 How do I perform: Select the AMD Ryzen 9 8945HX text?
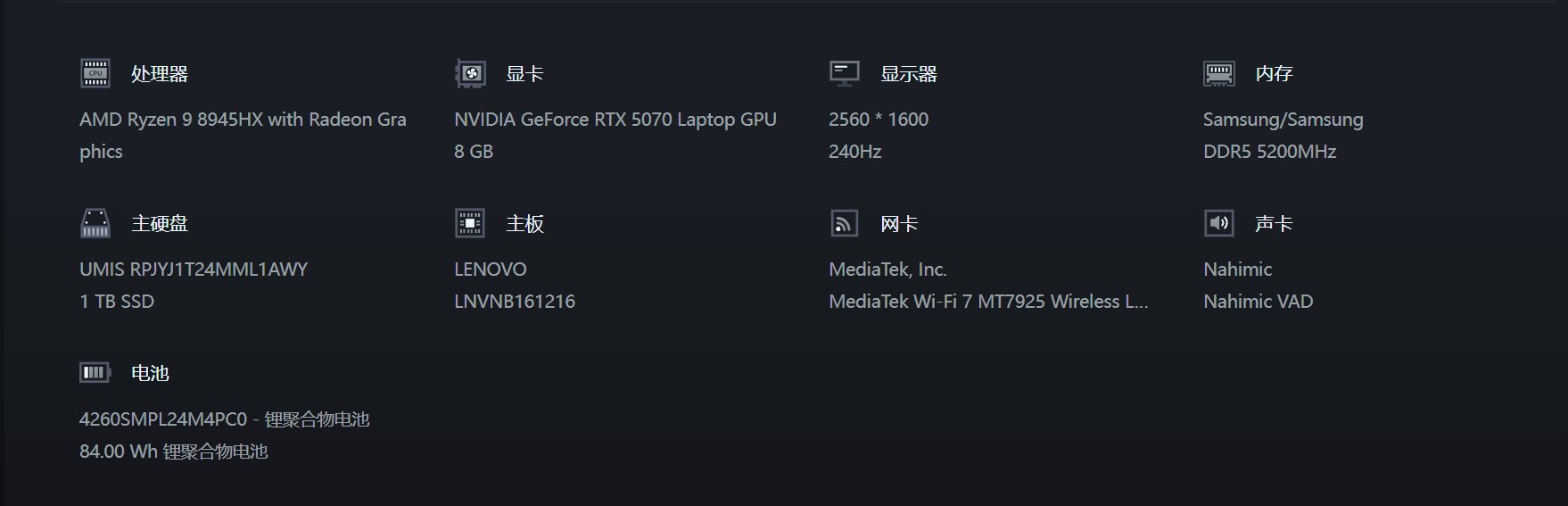[171, 120]
